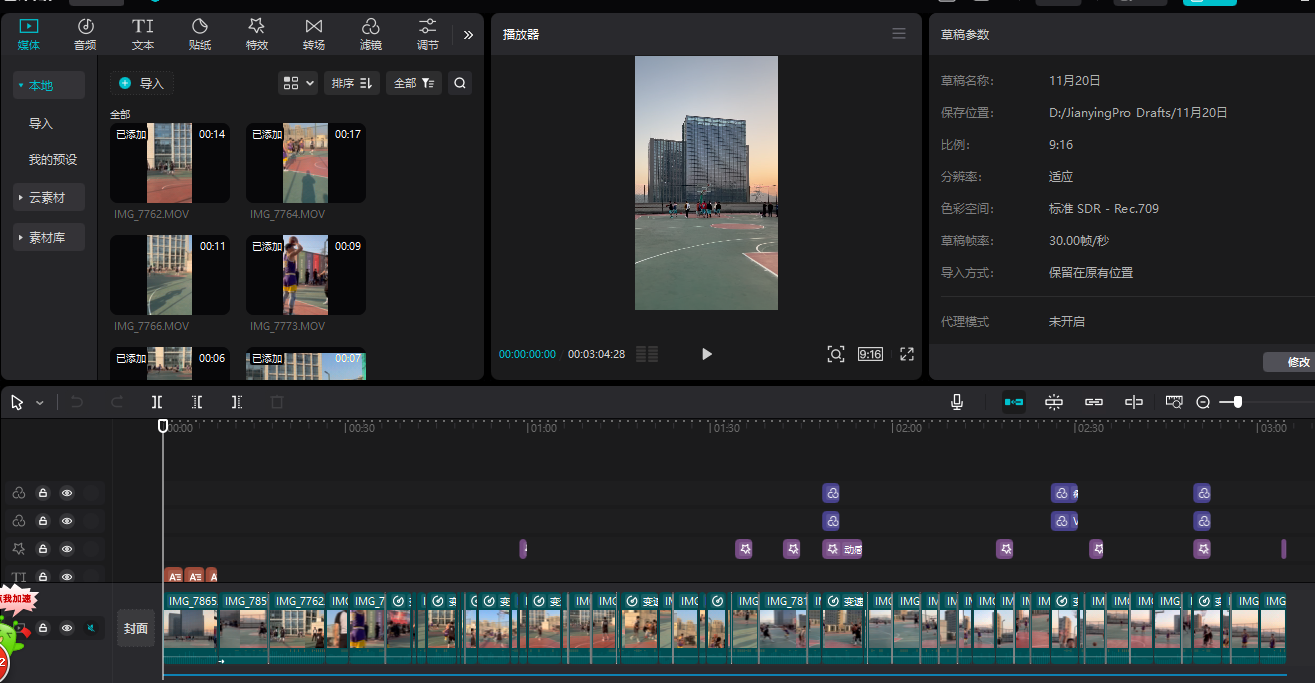Click the split clip tool in timeline toolbar

point(157,402)
